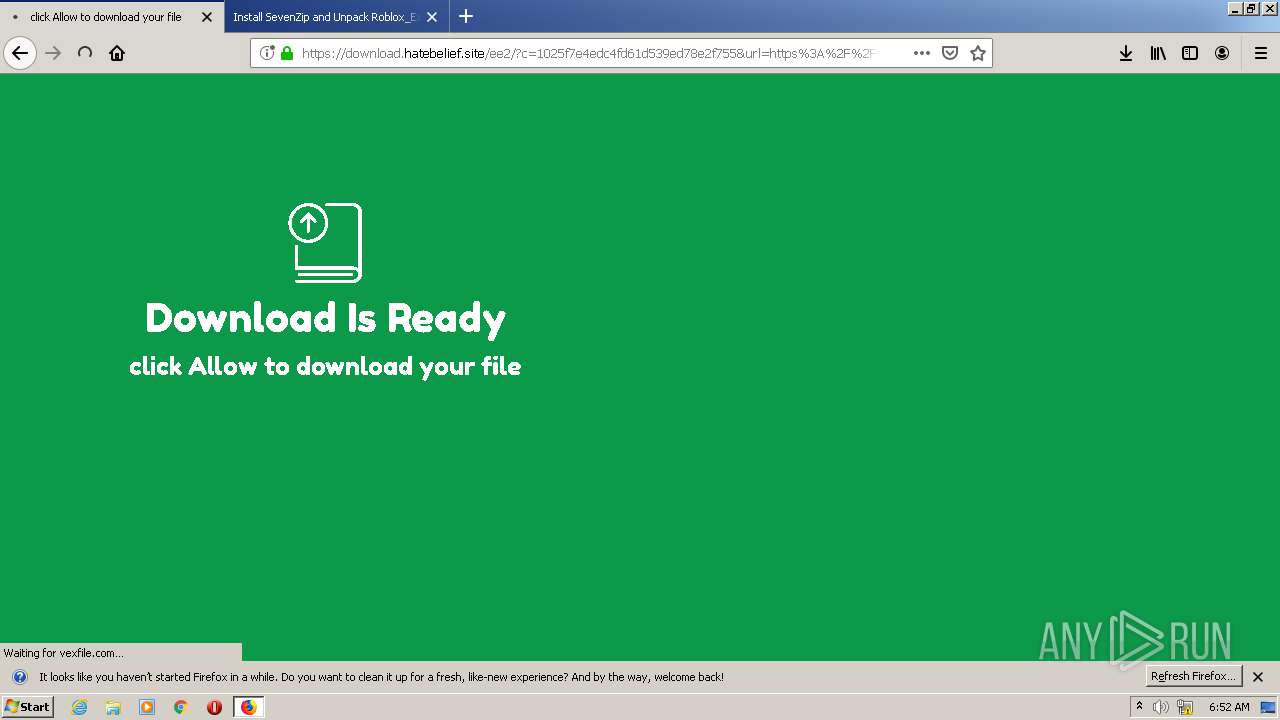The height and width of the screenshot is (720, 1280).
Task: Open page actions three-dot menu
Action: pos(922,53)
